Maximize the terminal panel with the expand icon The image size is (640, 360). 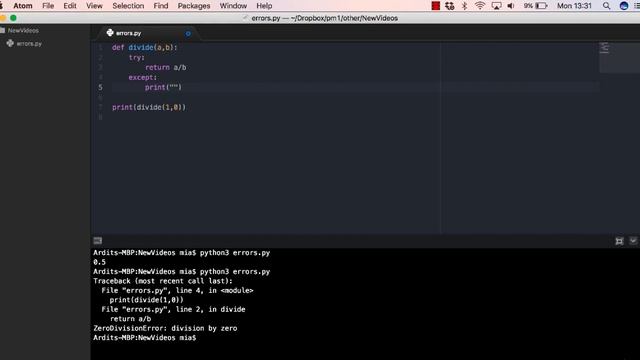(x=619, y=241)
